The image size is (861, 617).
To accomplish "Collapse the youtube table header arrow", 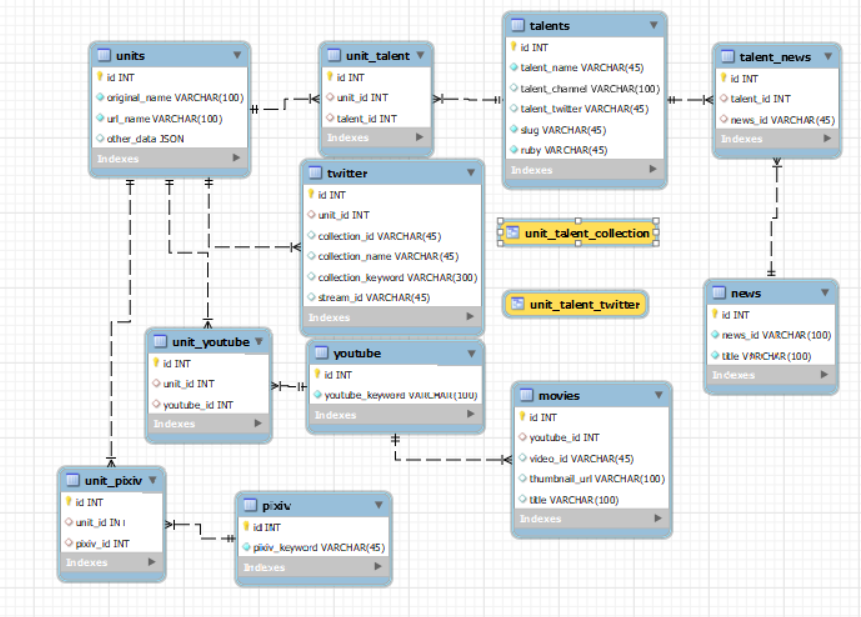I will click(472, 354).
